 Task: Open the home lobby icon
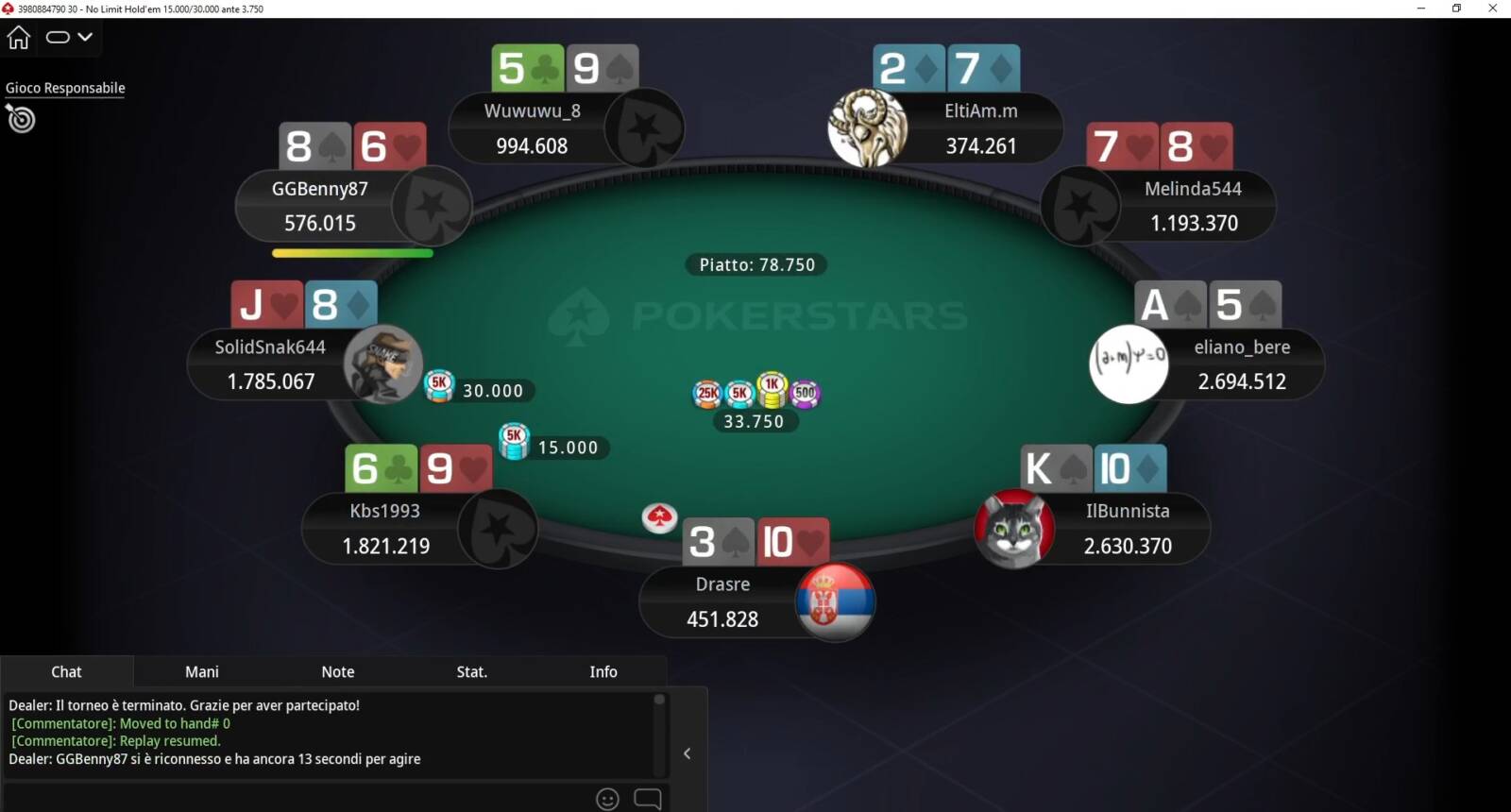pos(19,38)
